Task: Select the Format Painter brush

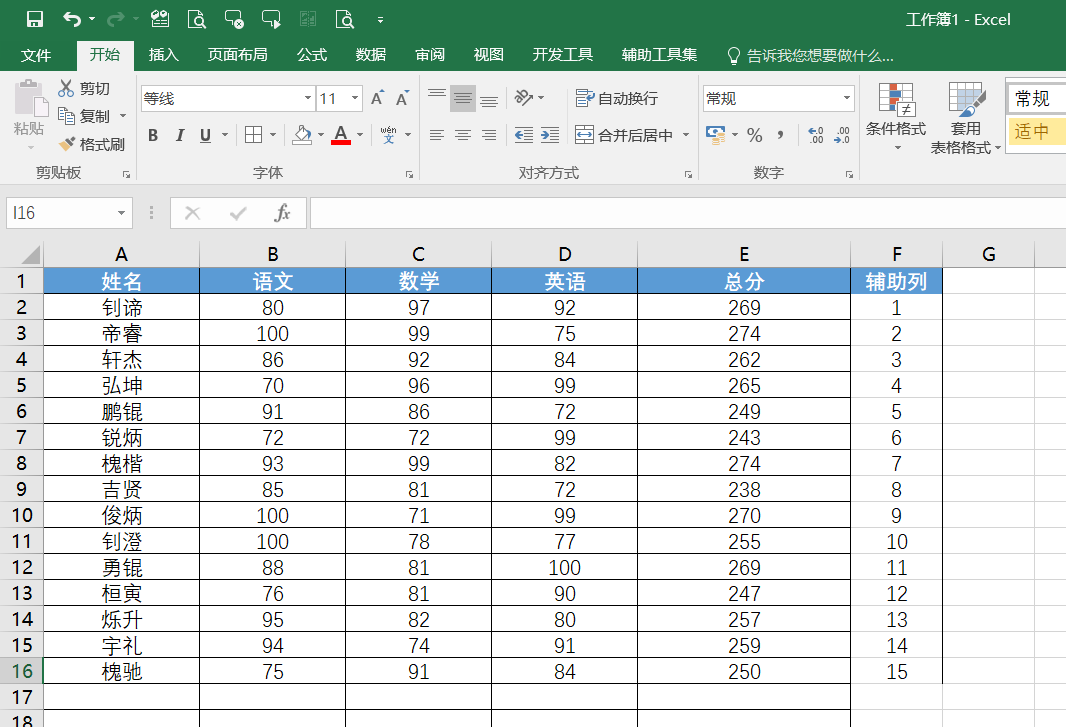Action: 67,144
